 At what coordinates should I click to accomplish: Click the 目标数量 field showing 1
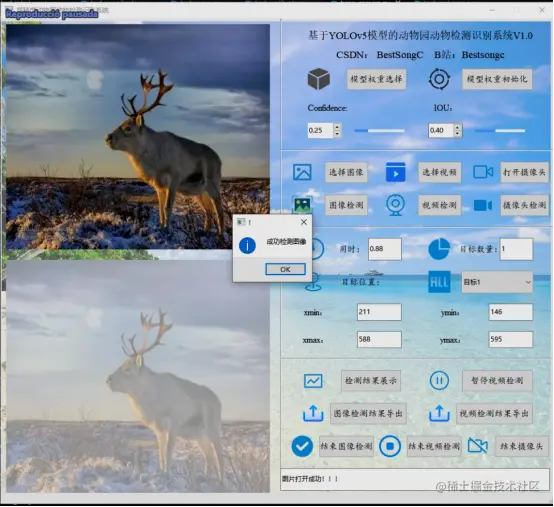point(516,249)
